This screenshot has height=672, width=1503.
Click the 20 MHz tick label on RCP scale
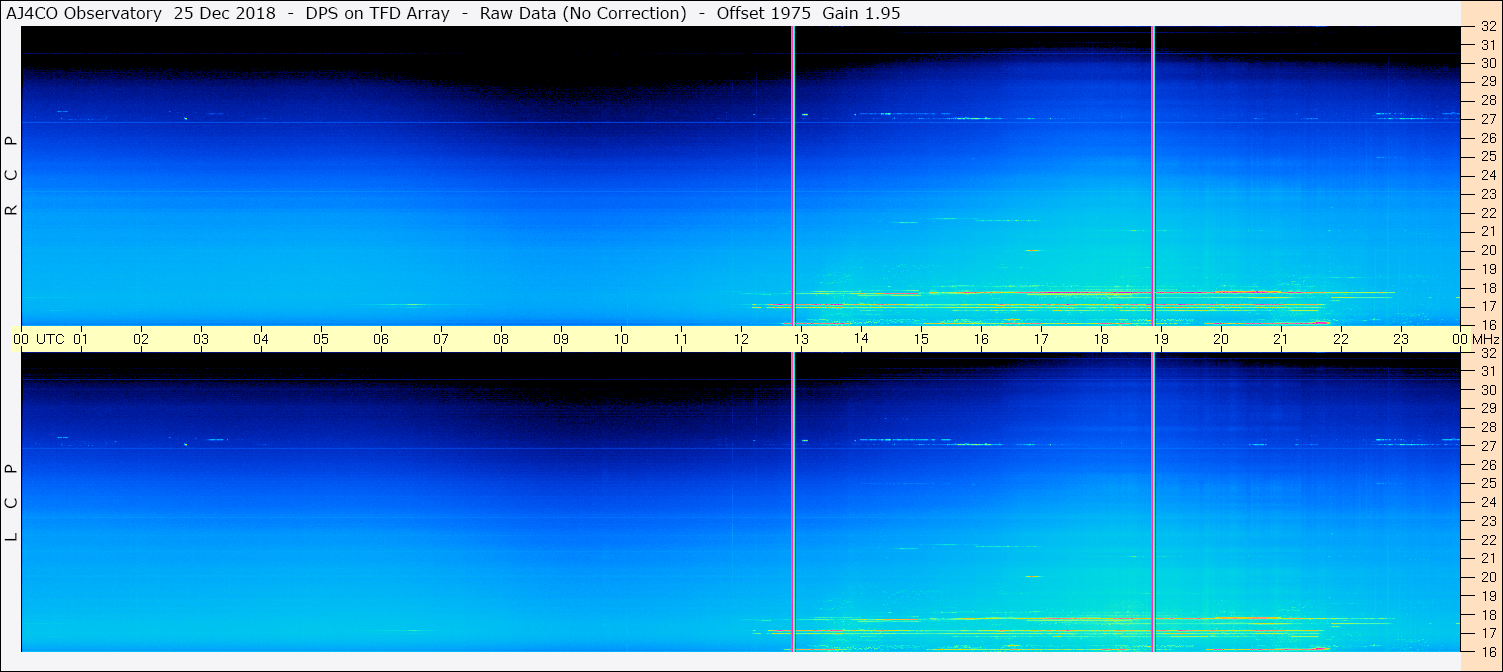point(1489,250)
